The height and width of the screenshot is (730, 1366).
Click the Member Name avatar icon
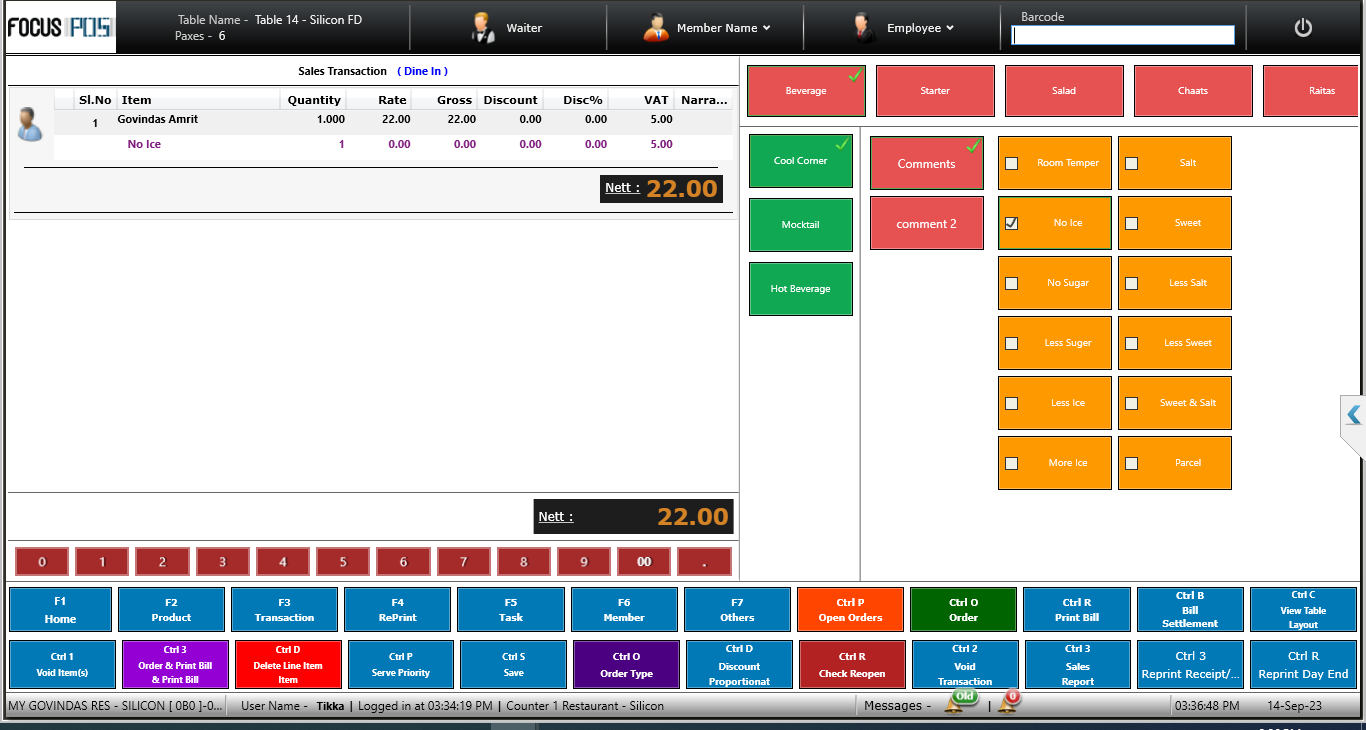pos(656,28)
